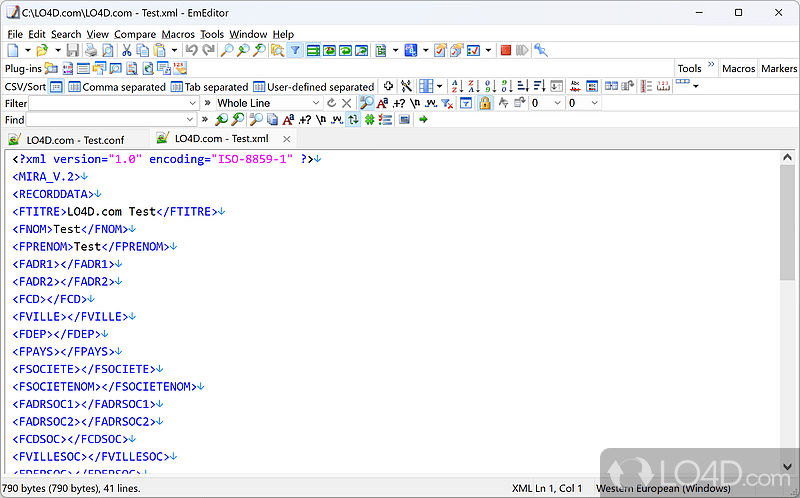Screen dimensions: 800x498
Task: Click the Sort A to Z icon
Action: point(457,86)
